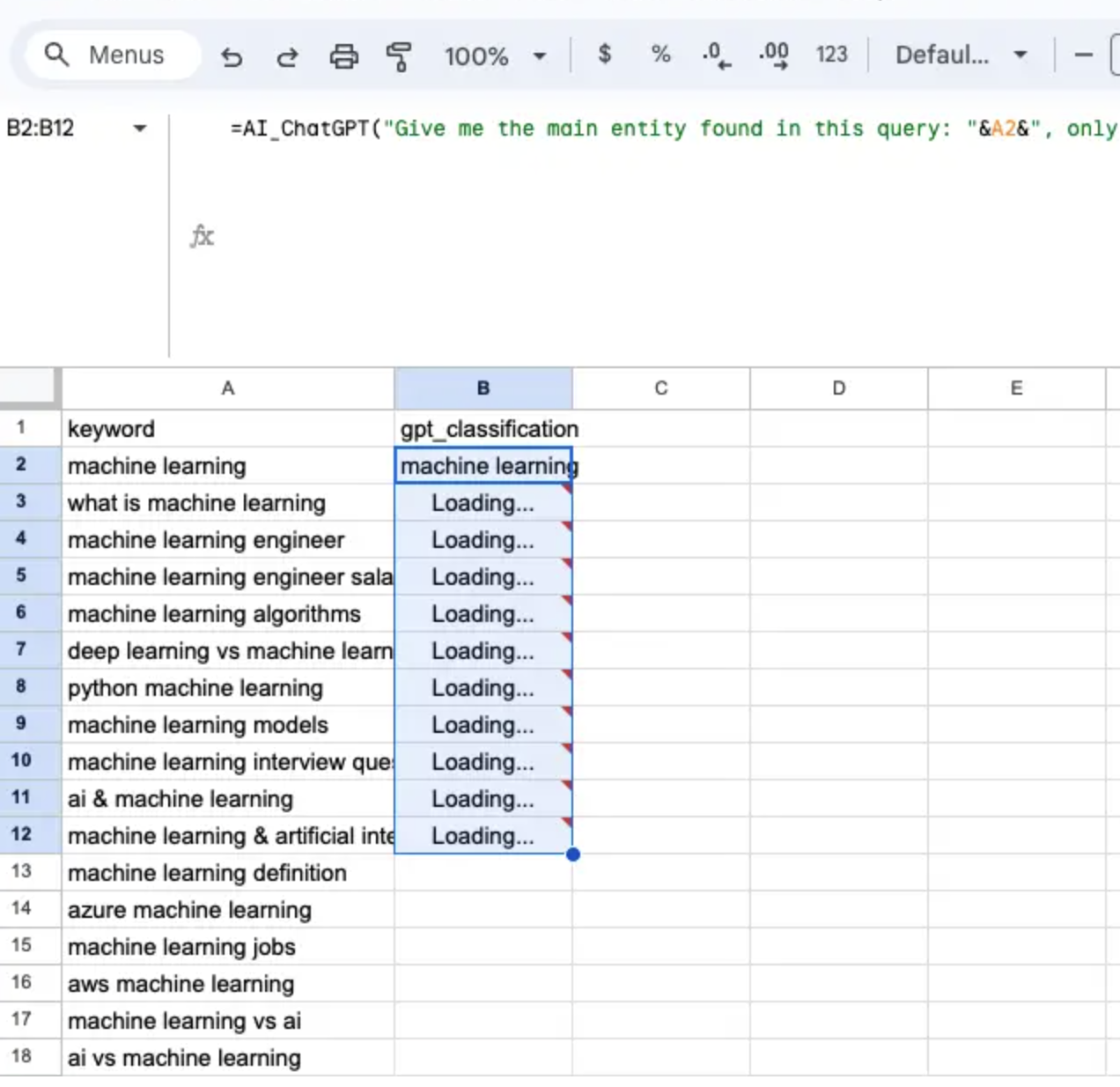Click the Undo icon

point(232,55)
